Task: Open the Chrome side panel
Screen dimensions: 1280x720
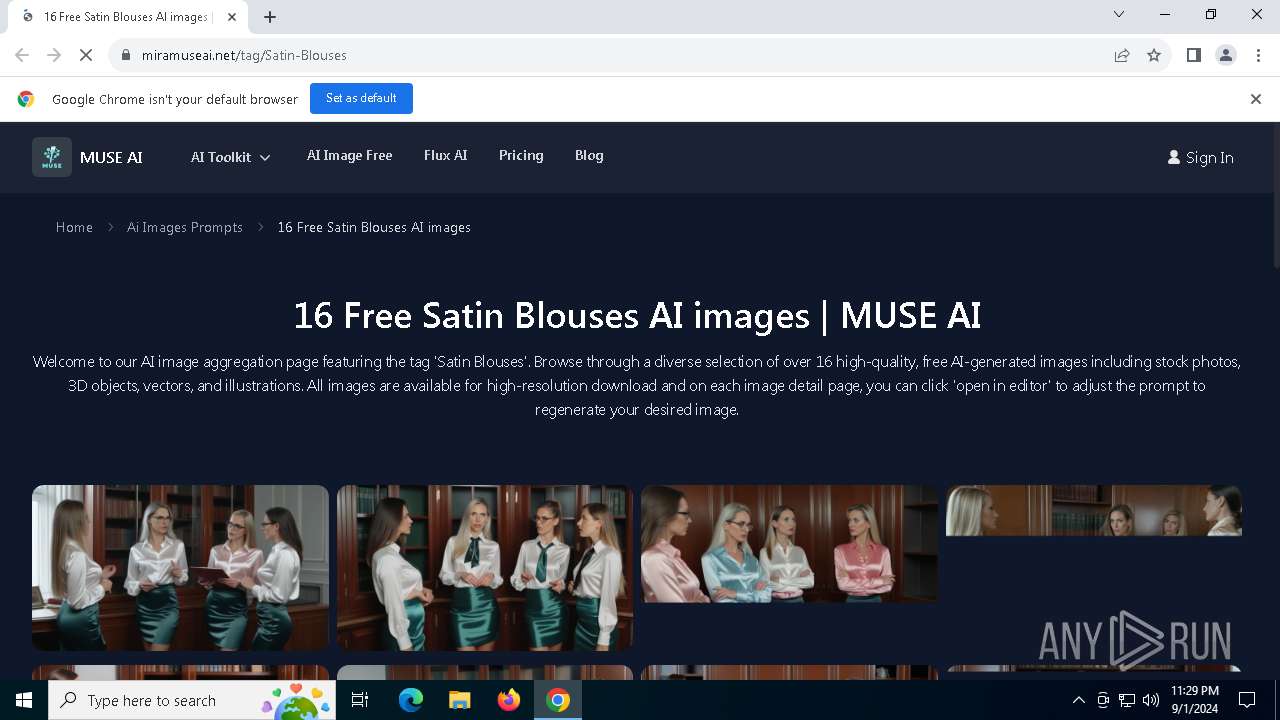Action: [1193, 55]
